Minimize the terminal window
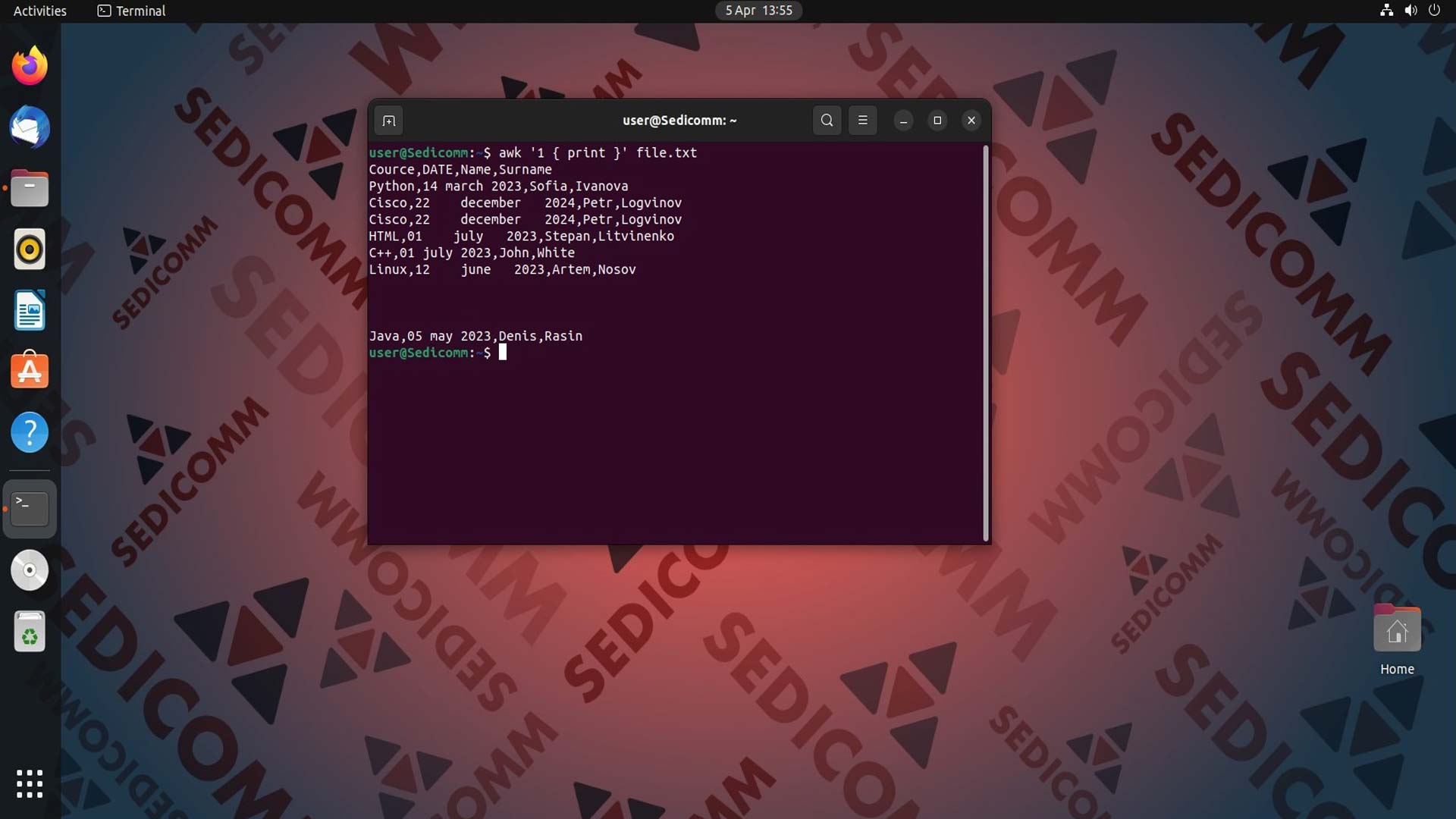 point(903,121)
